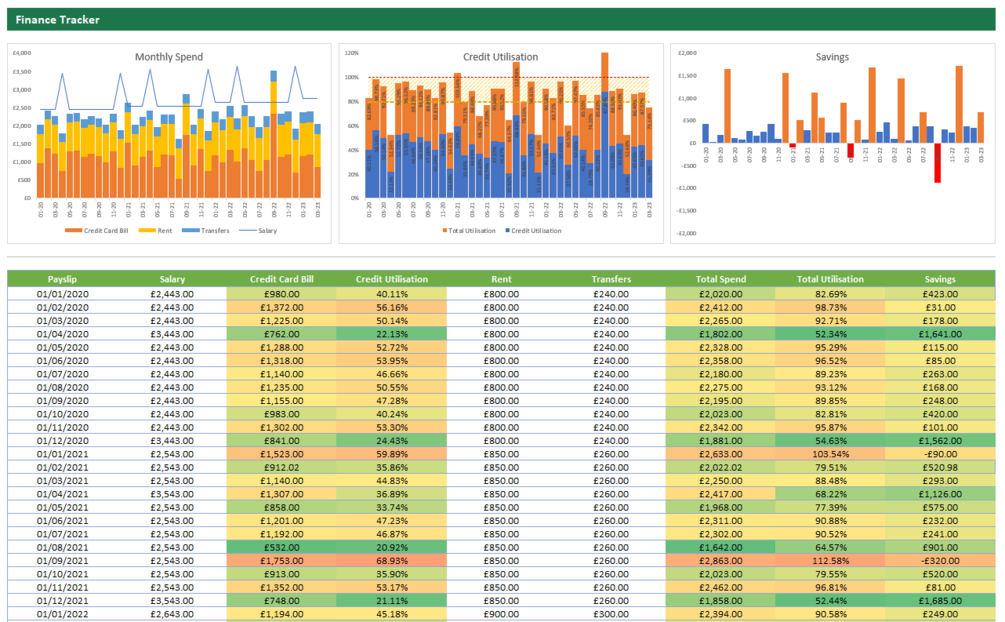
Task: Click the £300.00 transfers cell
Action: [611, 614]
